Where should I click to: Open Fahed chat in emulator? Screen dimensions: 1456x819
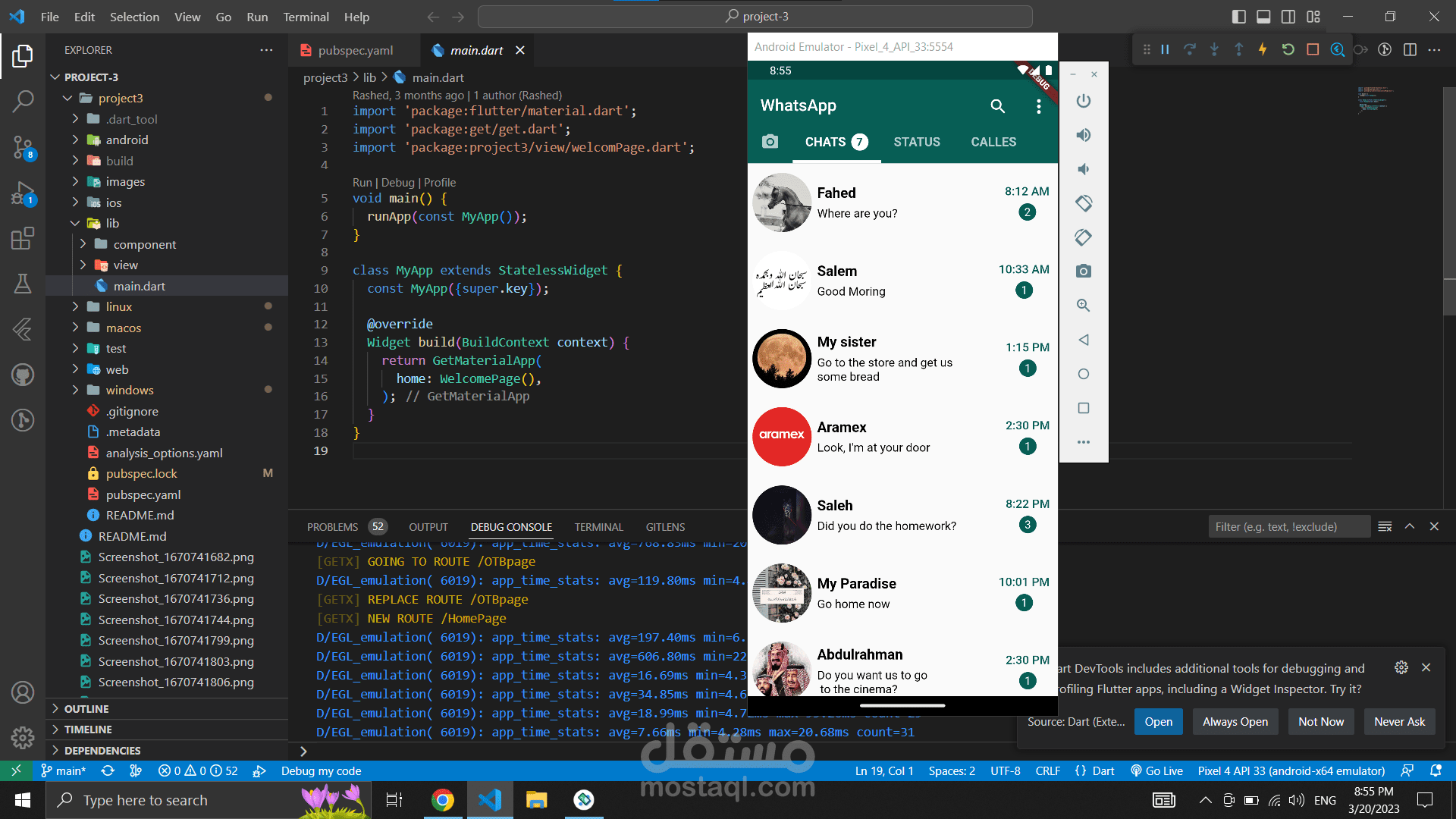tap(902, 202)
